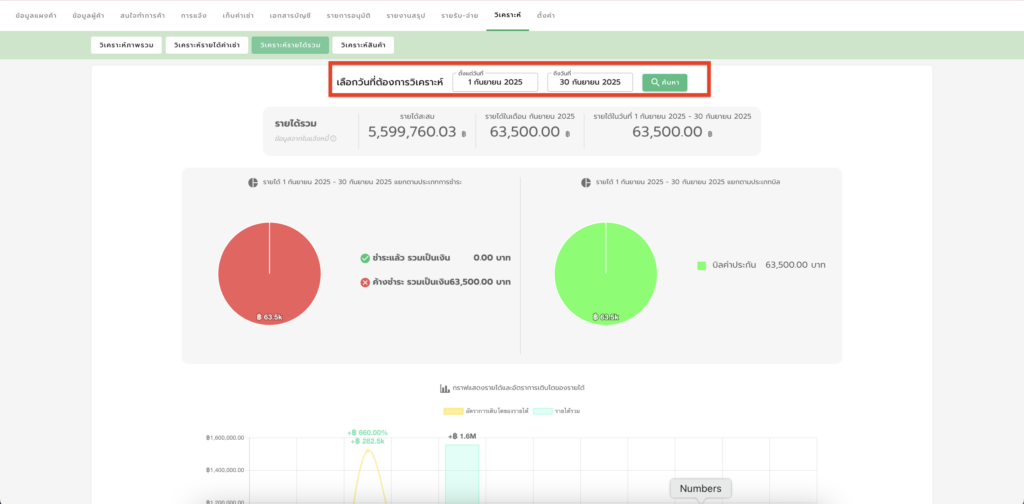Switch to the การแจ้ง tab
The width and height of the screenshot is (1024, 504).
193,14
